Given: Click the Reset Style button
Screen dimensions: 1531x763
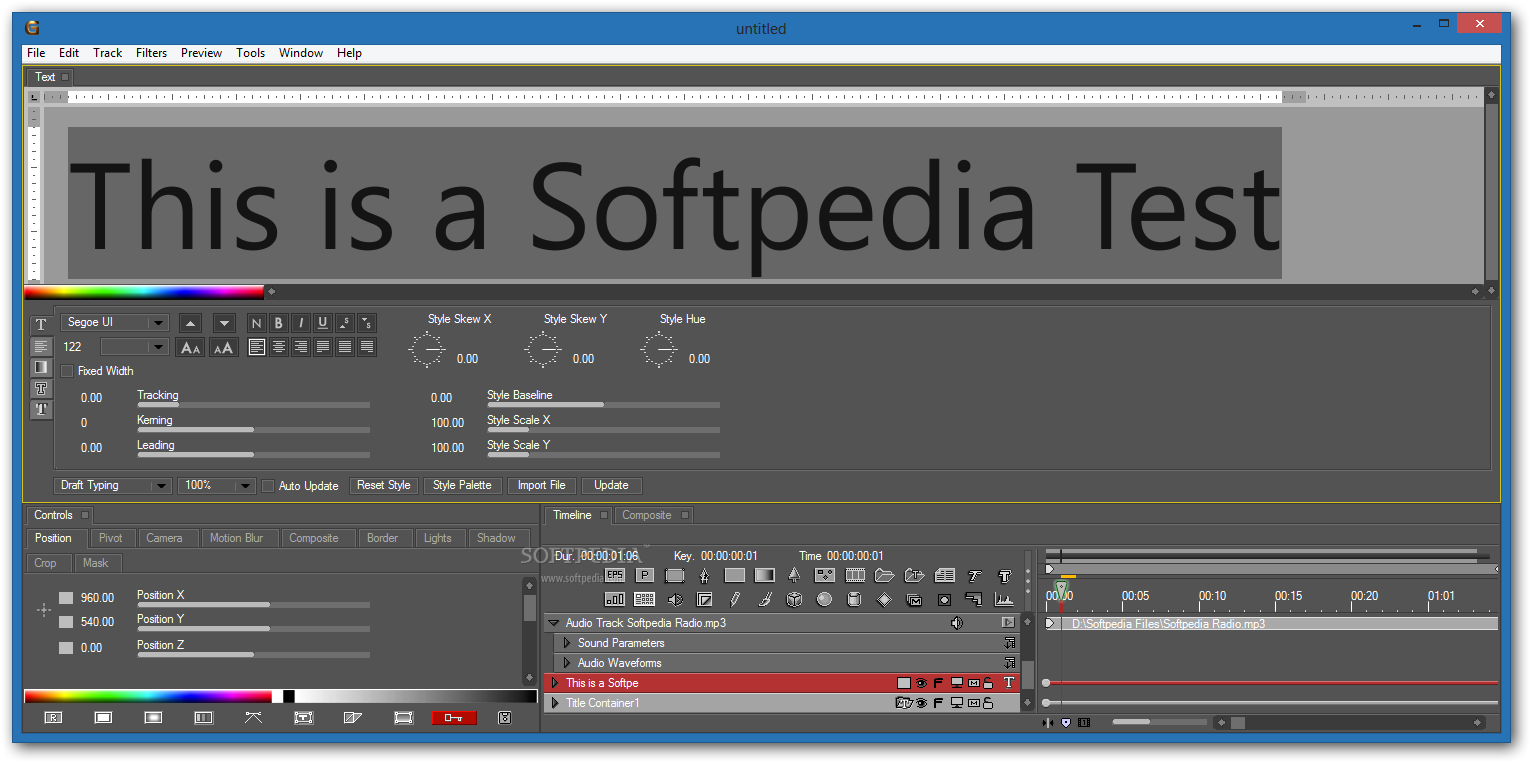Looking at the screenshot, I should (x=384, y=485).
